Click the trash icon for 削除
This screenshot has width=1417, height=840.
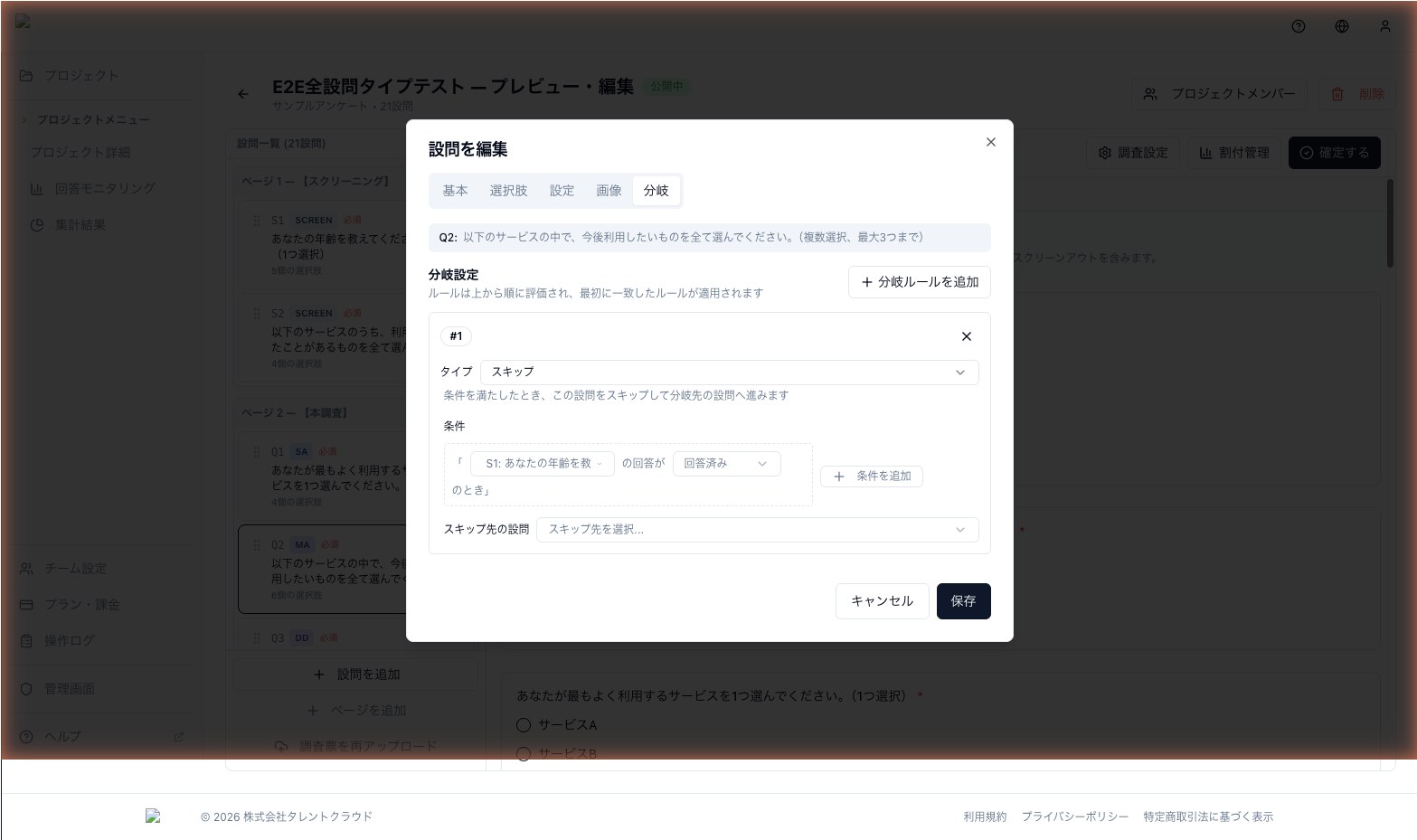[x=1337, y=94]
